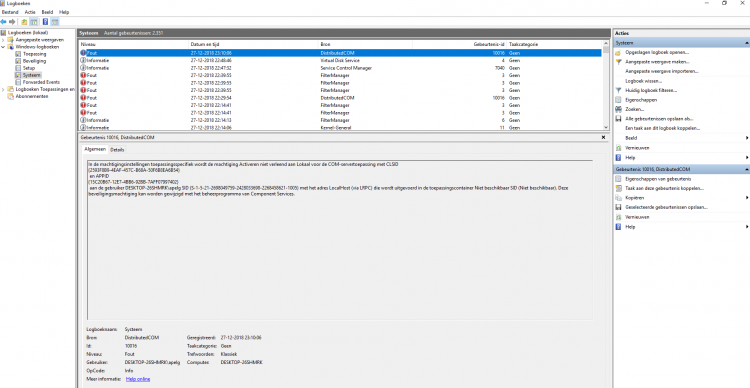Image resolution: width=750 pixels, height=388 pixels.
Task: Expand 'Logboeken Toepassingen en' tree node
Action: tap(3, 89)
